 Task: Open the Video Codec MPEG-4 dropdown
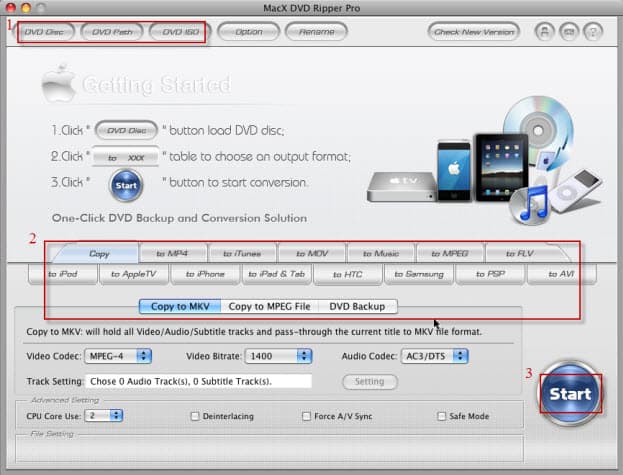coord(118,356)
